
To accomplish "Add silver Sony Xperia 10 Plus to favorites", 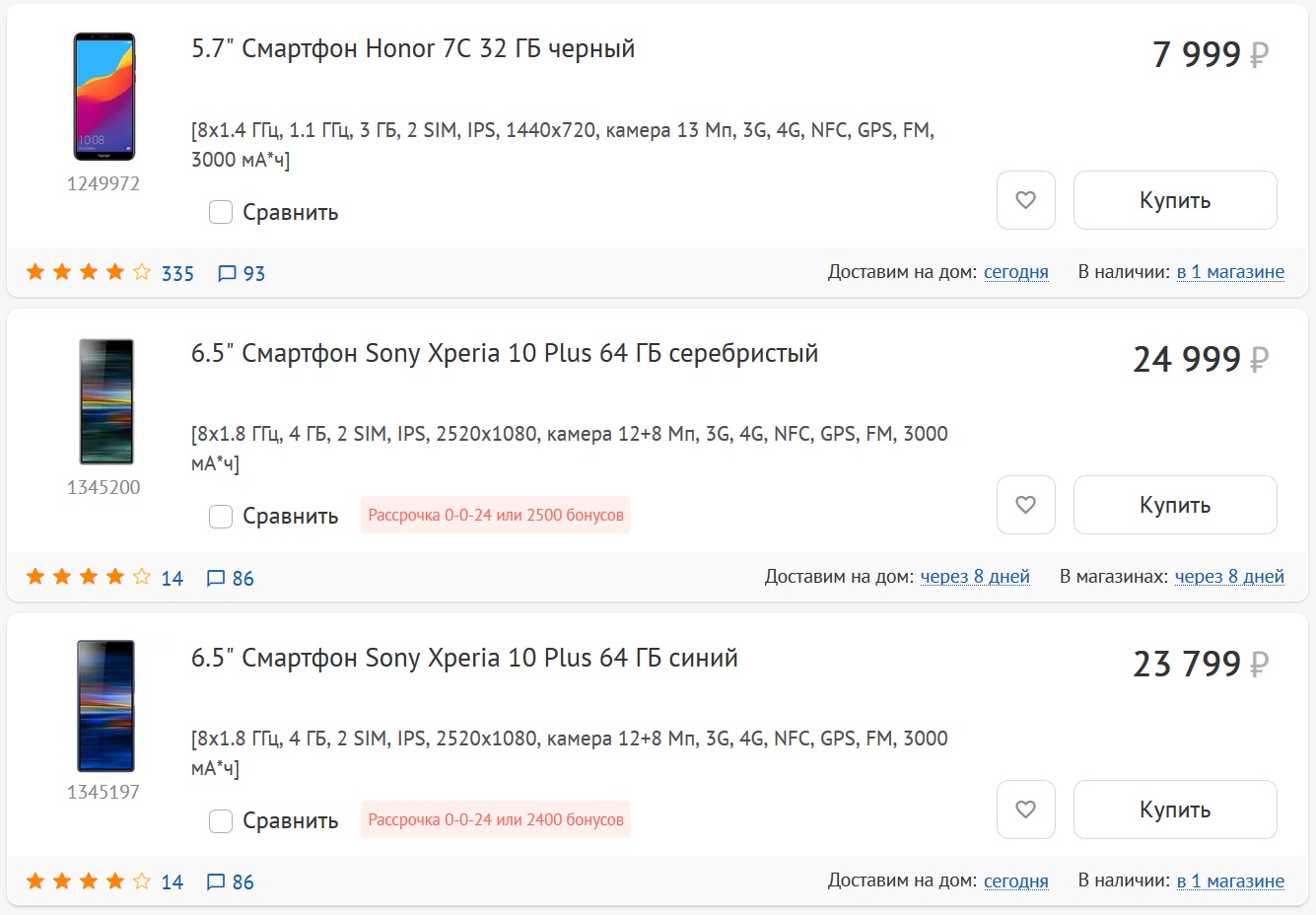I will (1026, 505).
